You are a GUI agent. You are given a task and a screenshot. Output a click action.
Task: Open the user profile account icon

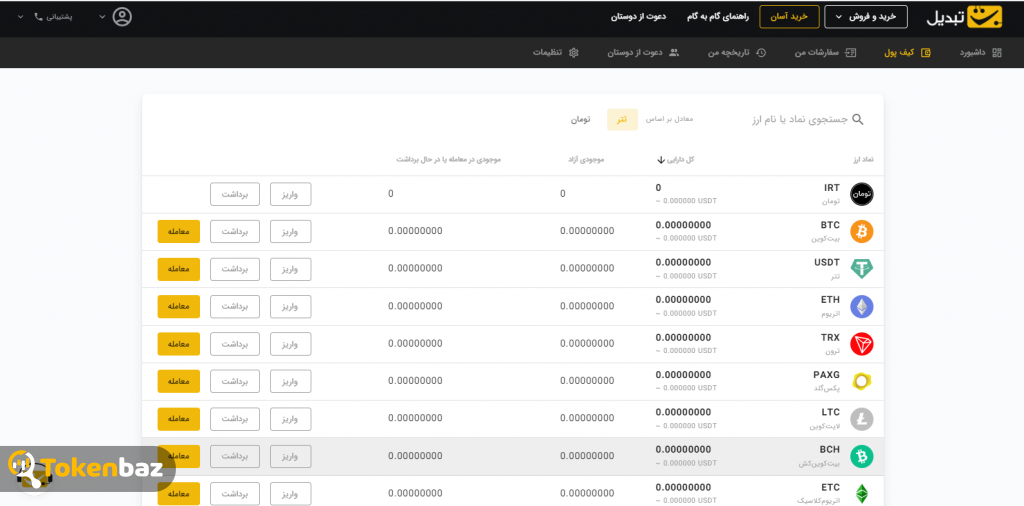pyautogui.click(x=122, y=16)
